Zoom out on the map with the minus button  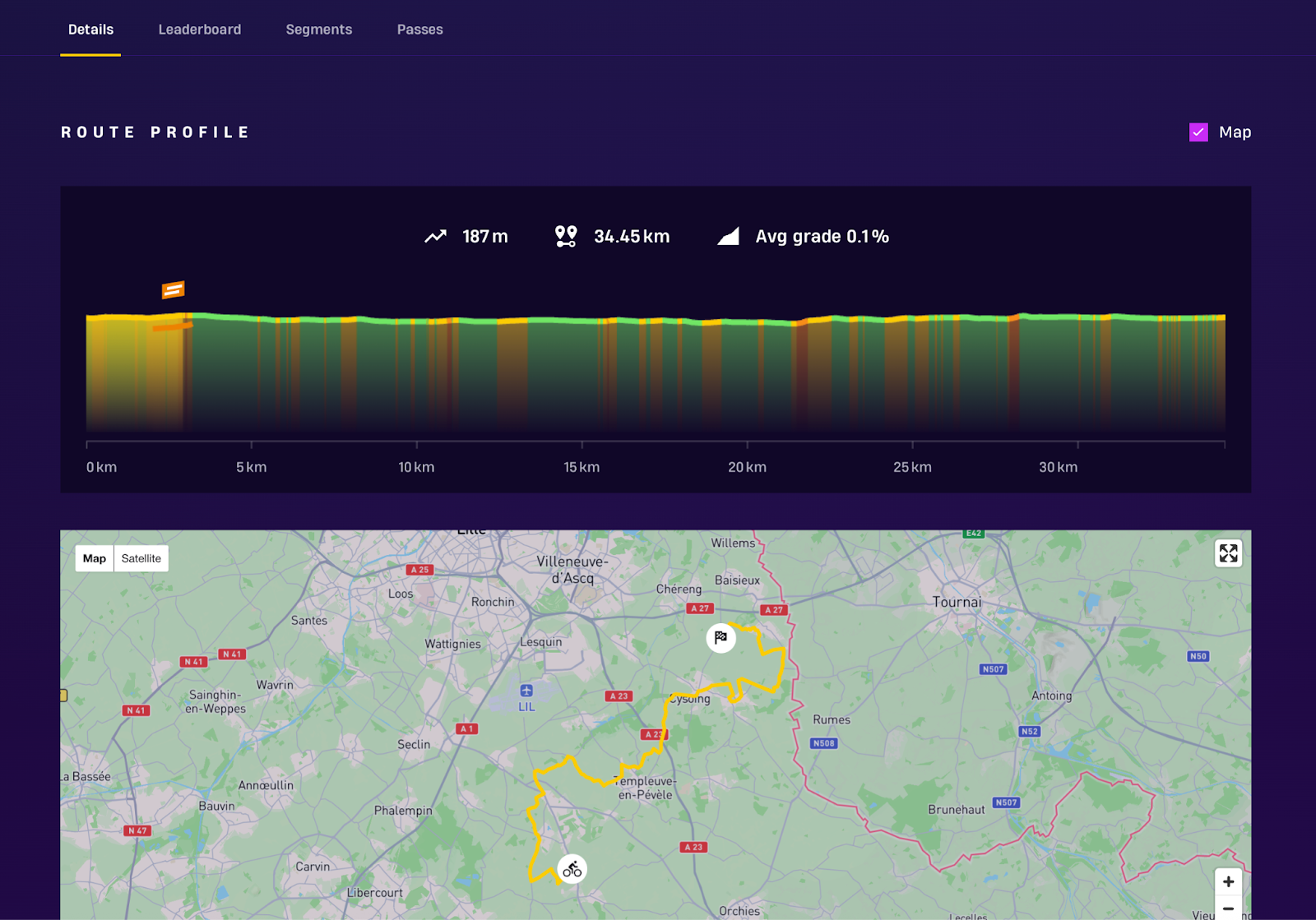(x=1228, y=908)
